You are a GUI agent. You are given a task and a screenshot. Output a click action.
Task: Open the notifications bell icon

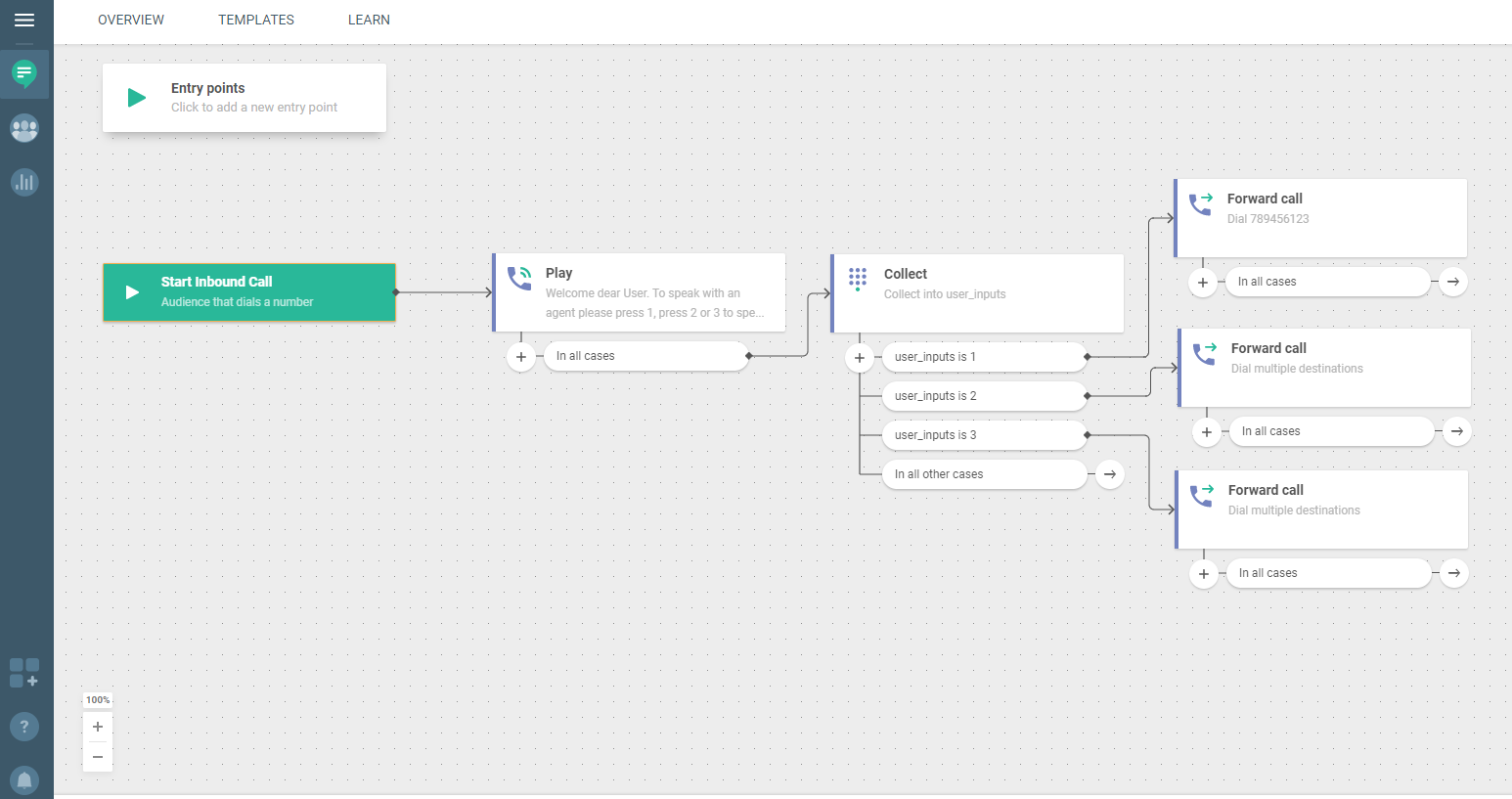point(24,779)
